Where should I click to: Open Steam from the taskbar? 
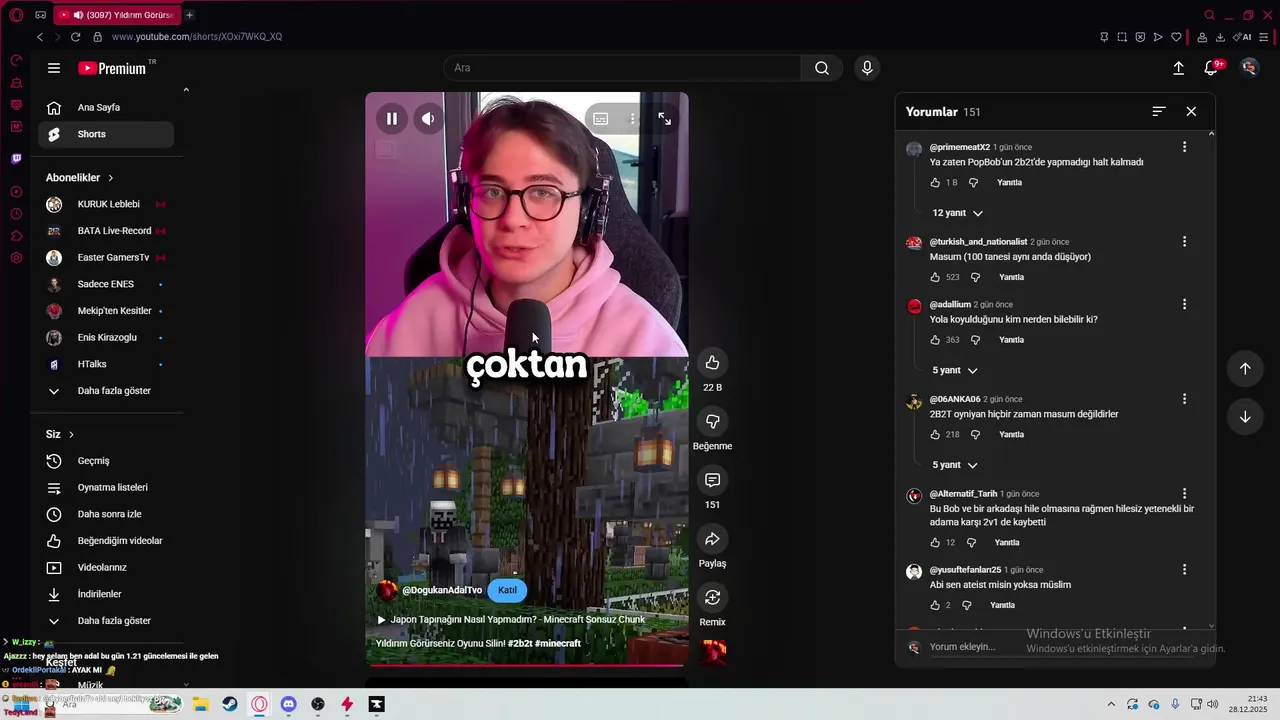pyautogui.click(x=230, y=704)
